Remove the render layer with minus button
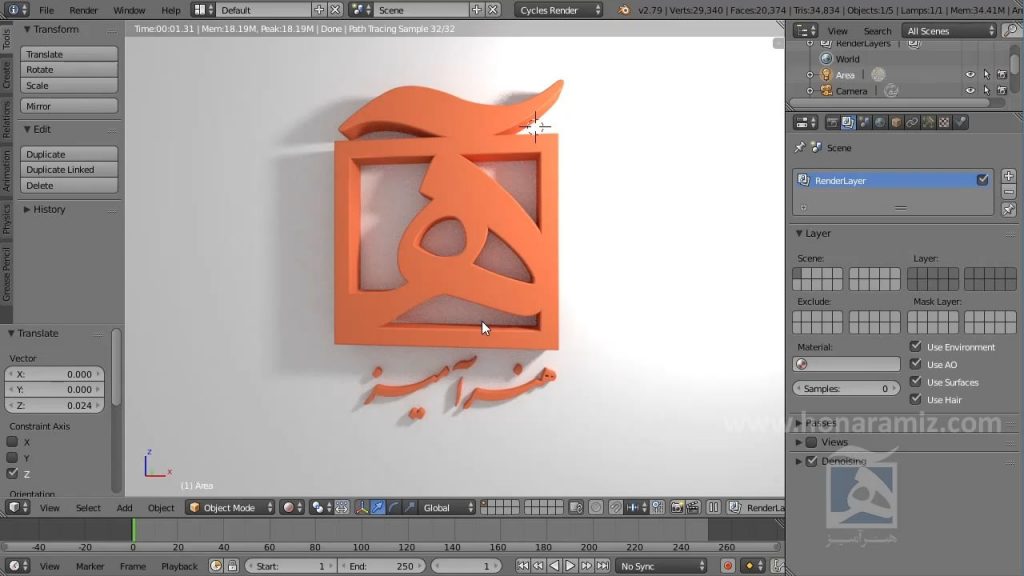1024x576 pixels. 1008,192
